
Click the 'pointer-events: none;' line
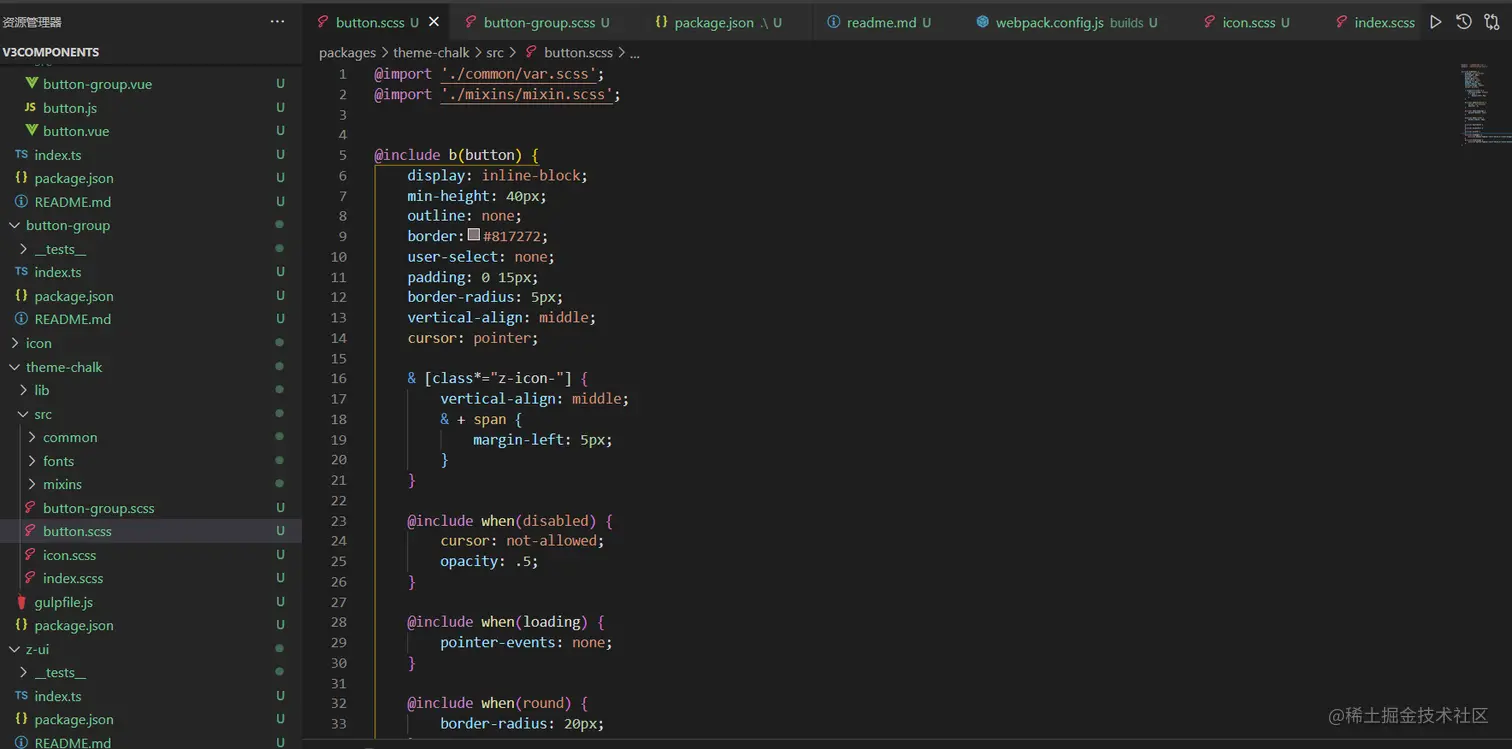[526, 642]
